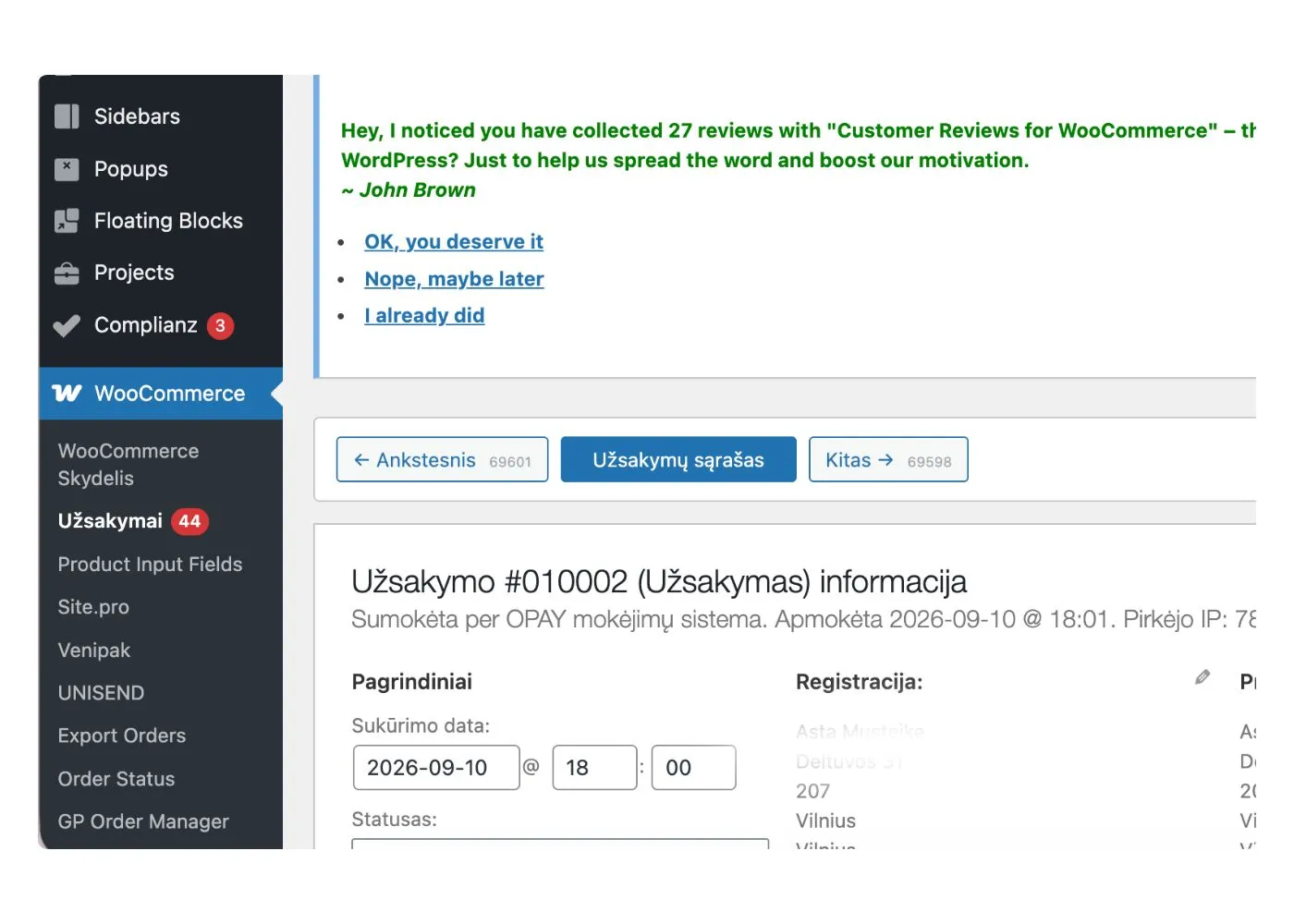The image size is (1294, 924).
Task: Open Product Input Fields submenu
Action: coord(150,565)
